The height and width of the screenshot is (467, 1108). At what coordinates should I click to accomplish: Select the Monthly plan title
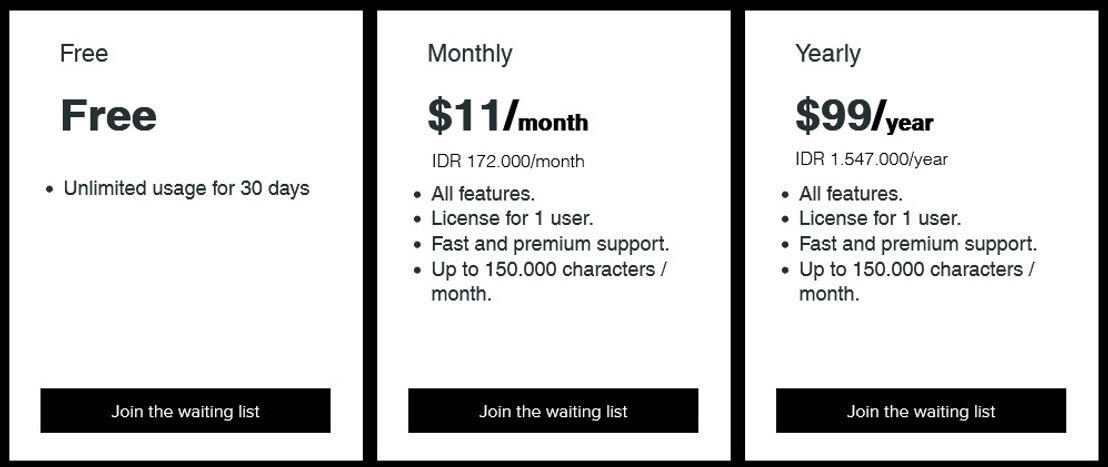click(470, 54)
